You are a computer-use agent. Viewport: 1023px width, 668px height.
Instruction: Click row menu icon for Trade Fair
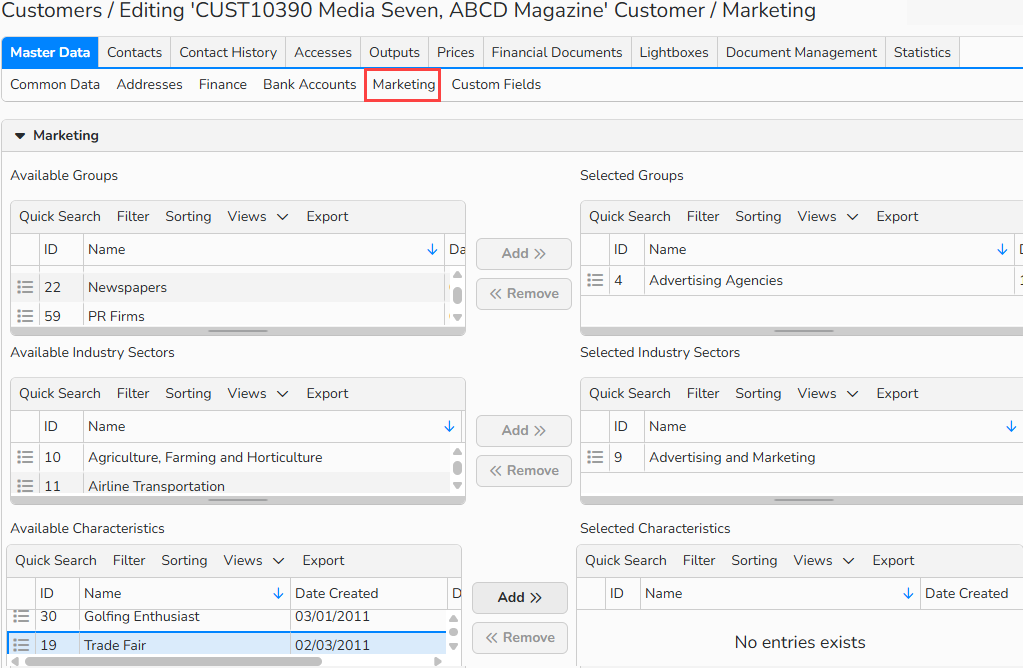click(x=21, y=645)
